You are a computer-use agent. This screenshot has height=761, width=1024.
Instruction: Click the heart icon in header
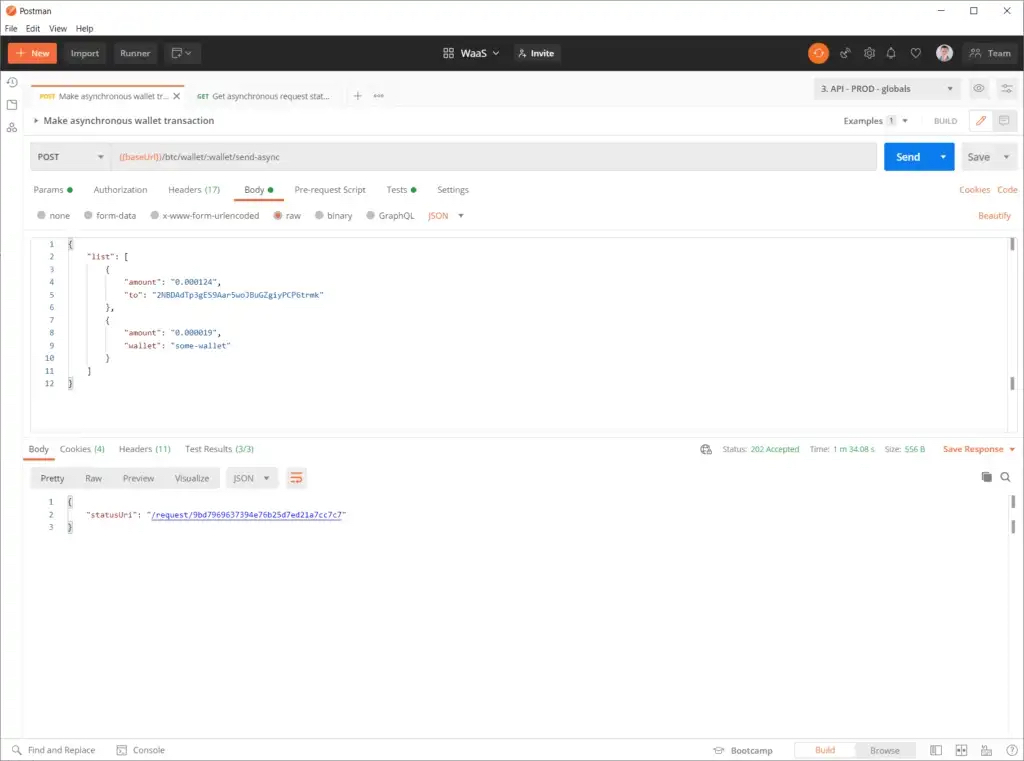[916, 53]
